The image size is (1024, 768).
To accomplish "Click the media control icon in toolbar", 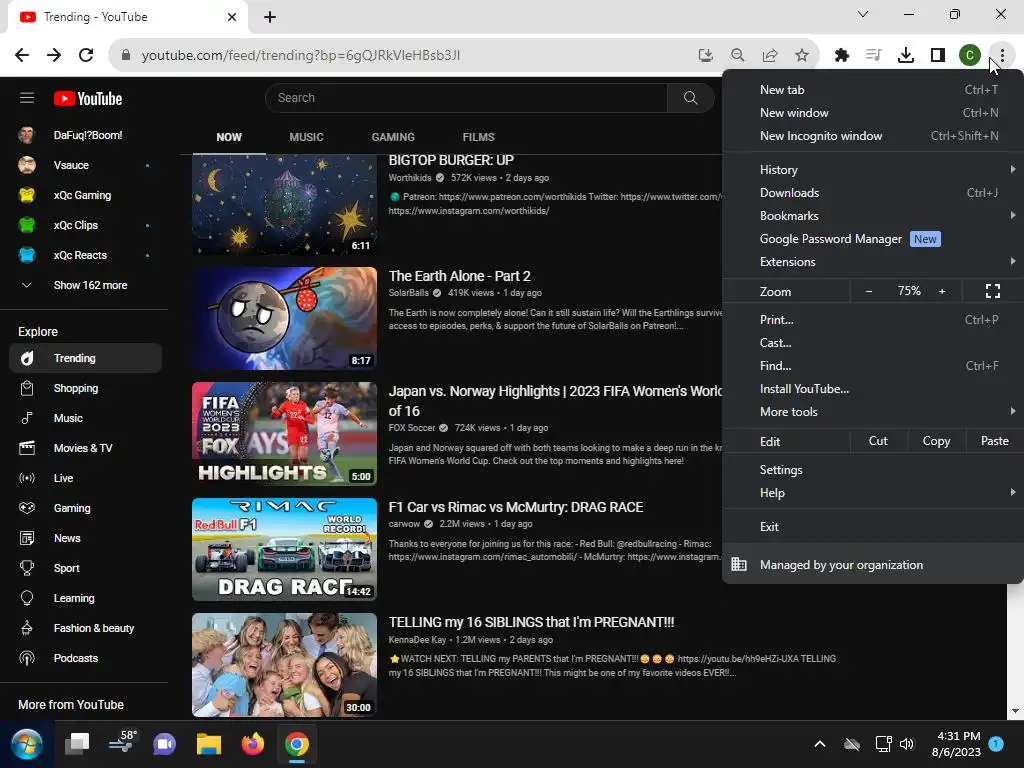I will (x=874, y=56).
